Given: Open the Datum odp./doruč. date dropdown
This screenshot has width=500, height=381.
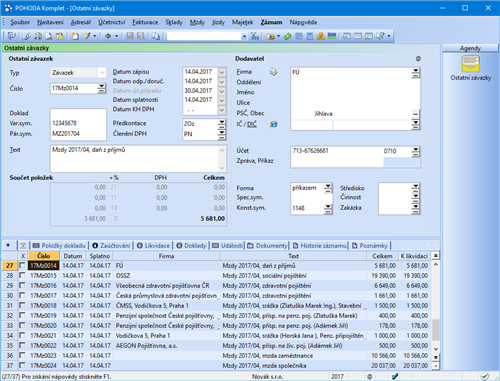Looking at the screenshot, I should pyautogui.click(x=222, y=81).
